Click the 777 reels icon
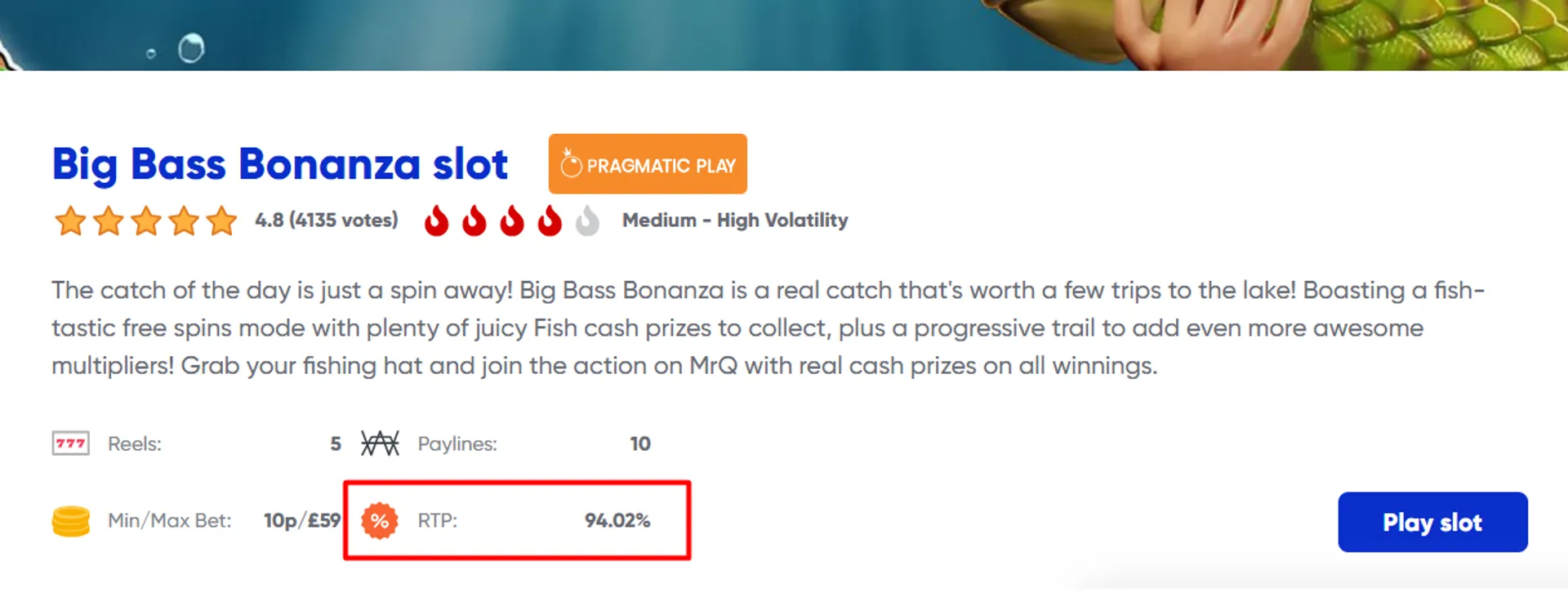 (71, 443)
